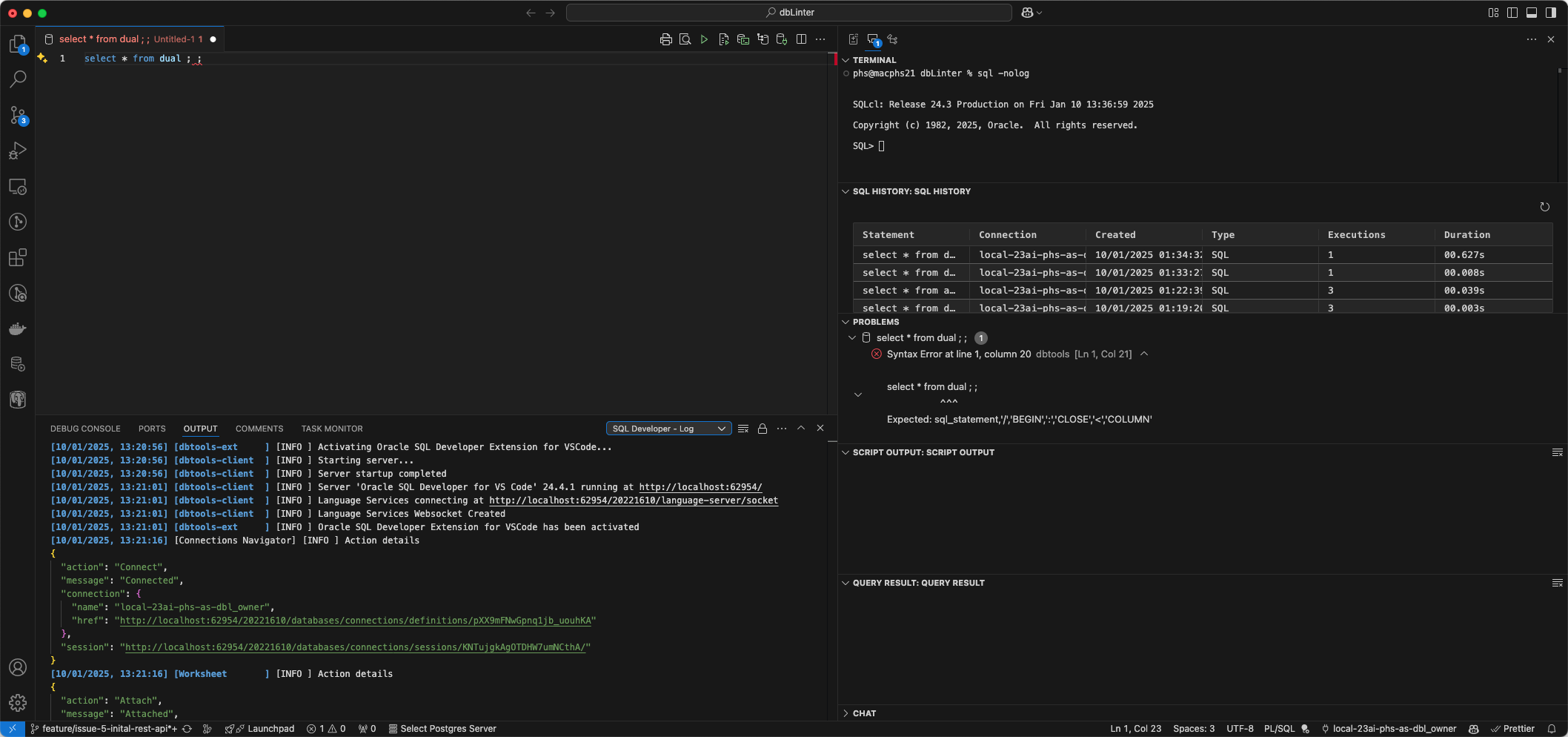Toggle the output scroll lock icon
The image size is (1568, 737).
point(763,429)
